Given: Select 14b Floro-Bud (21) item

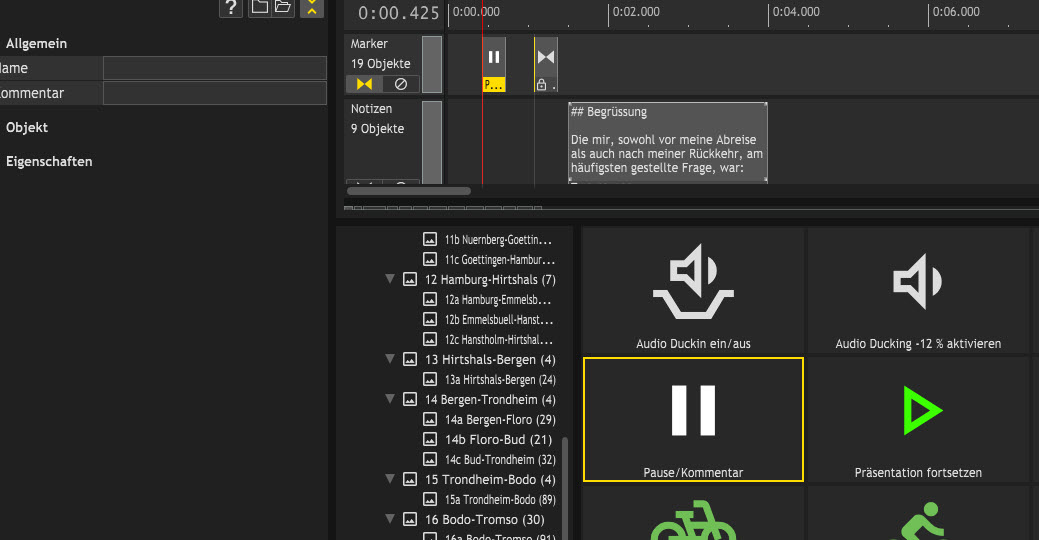Looking at the screenshot, I should pos(498,439).
